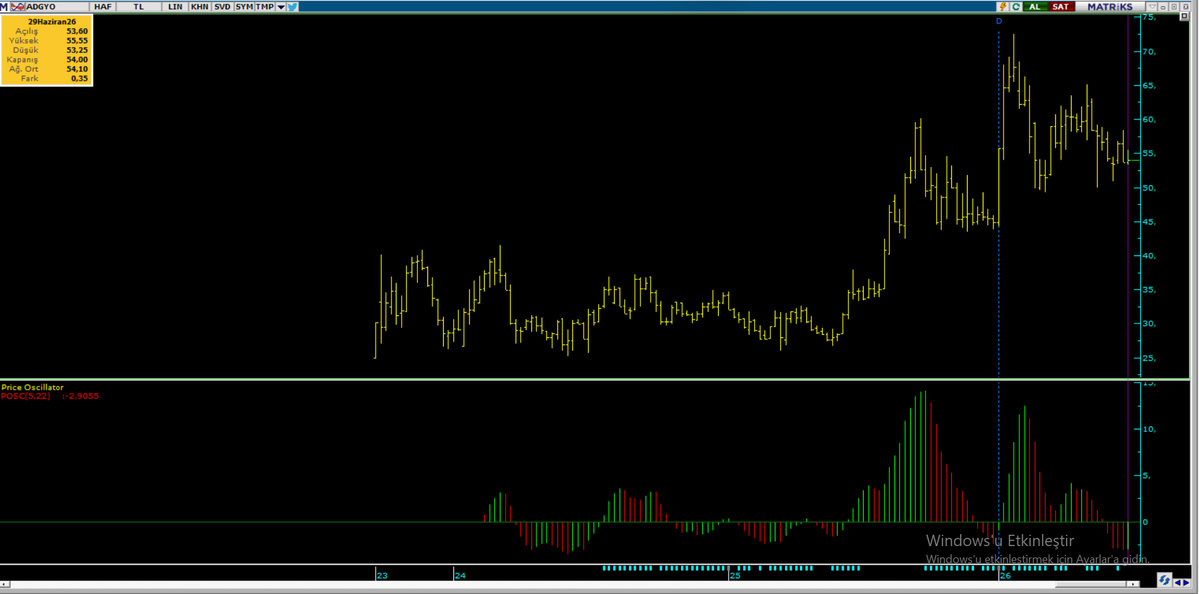The width and height of the screenshot is (1199, 594).
Task: Open the TMP template button
Action: pyautogui.click(x=265, y=6)
